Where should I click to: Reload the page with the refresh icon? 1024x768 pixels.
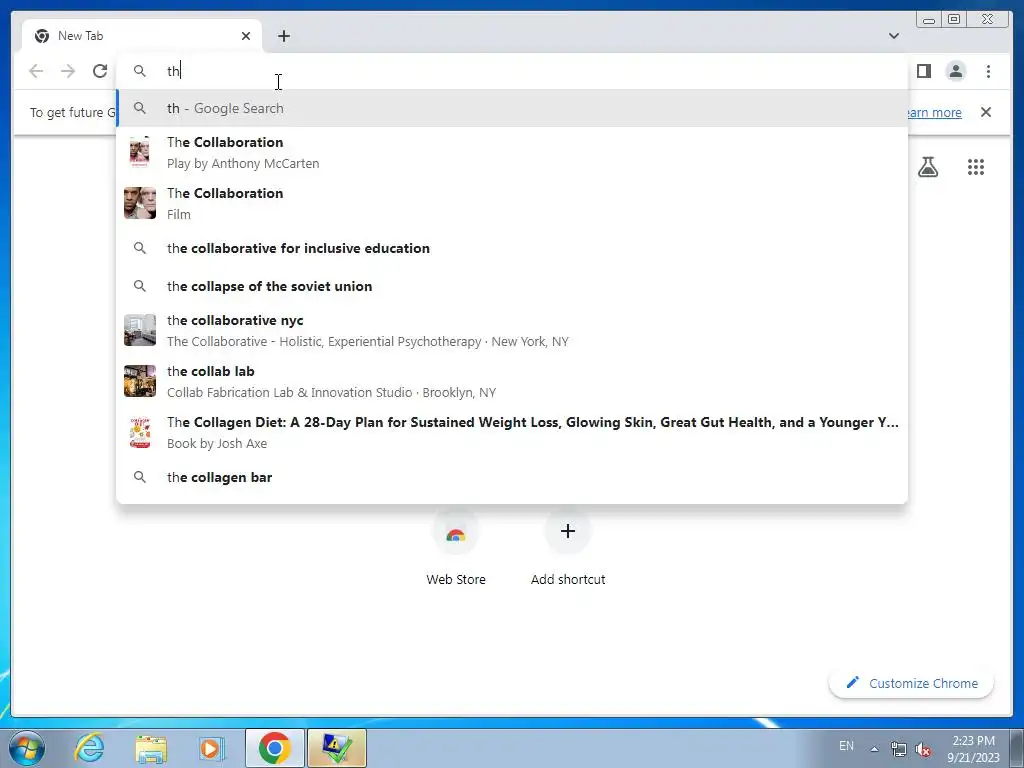[x=100, y=71]
